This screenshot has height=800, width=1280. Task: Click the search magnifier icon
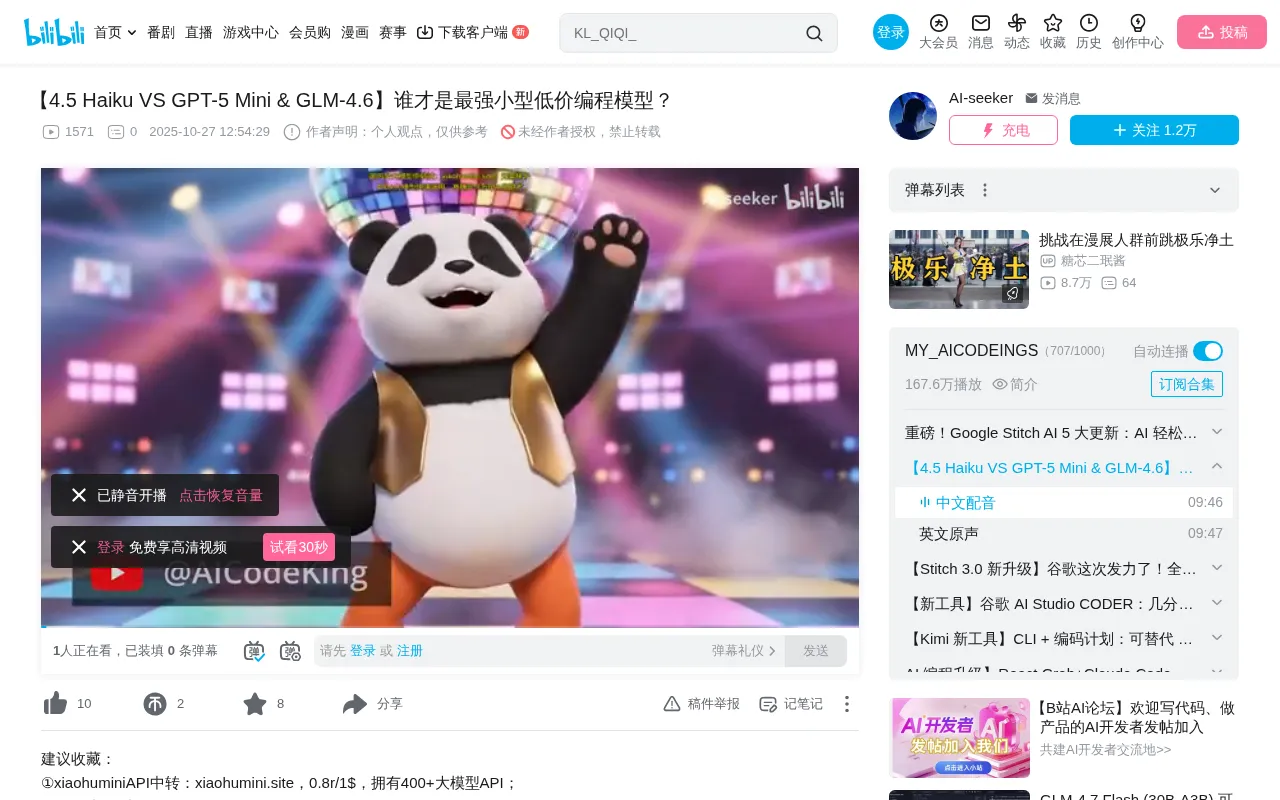814,33
